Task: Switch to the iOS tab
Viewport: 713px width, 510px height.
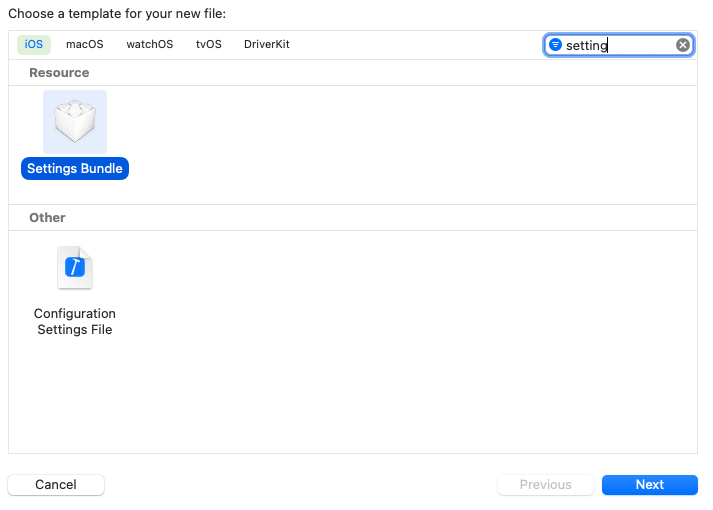Action: point(34,45)
